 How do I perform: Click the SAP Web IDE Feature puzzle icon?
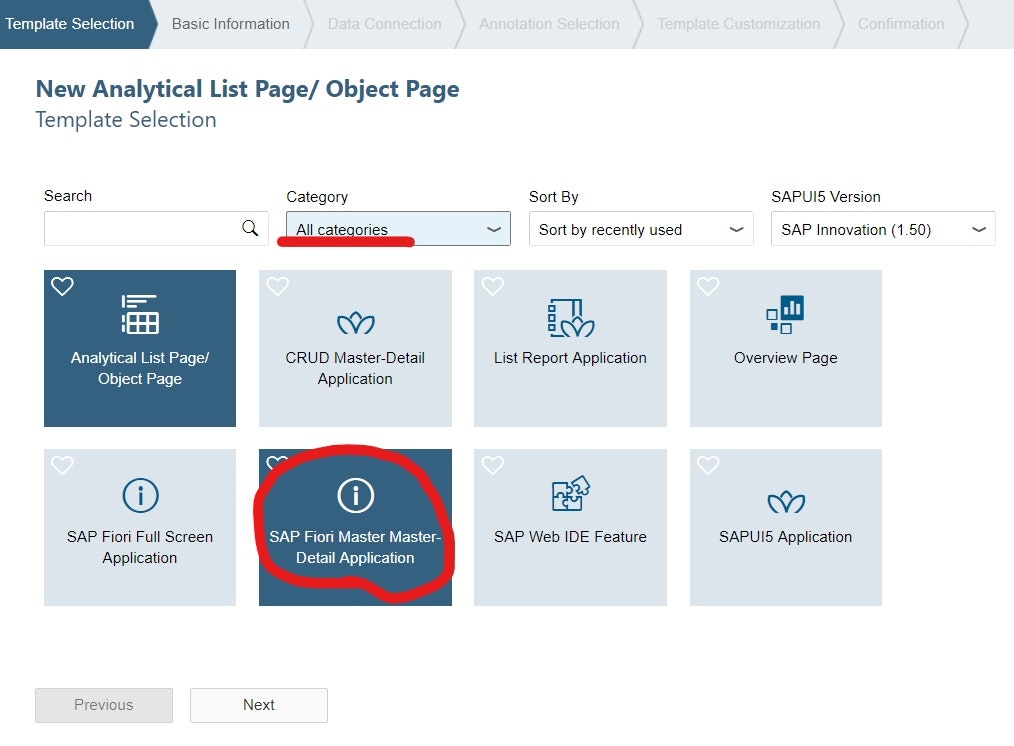tap(570, 493)
